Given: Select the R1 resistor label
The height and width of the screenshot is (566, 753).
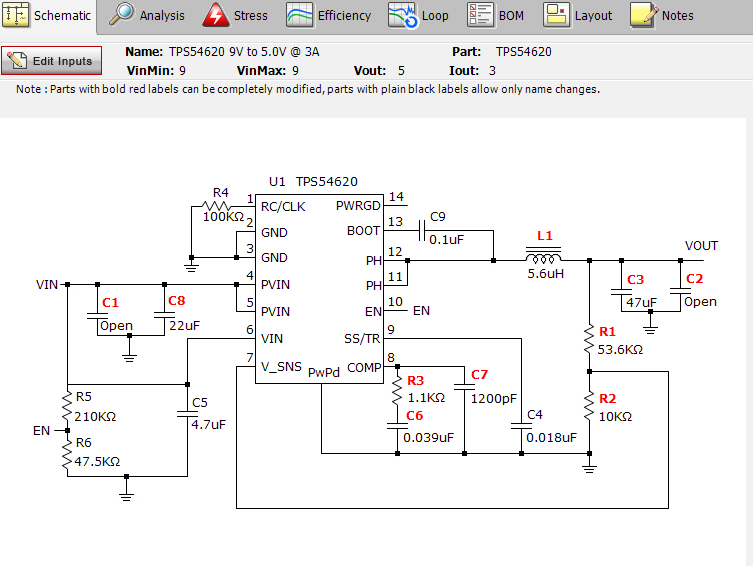Looking at the screenshot, I should coord(607,331).
